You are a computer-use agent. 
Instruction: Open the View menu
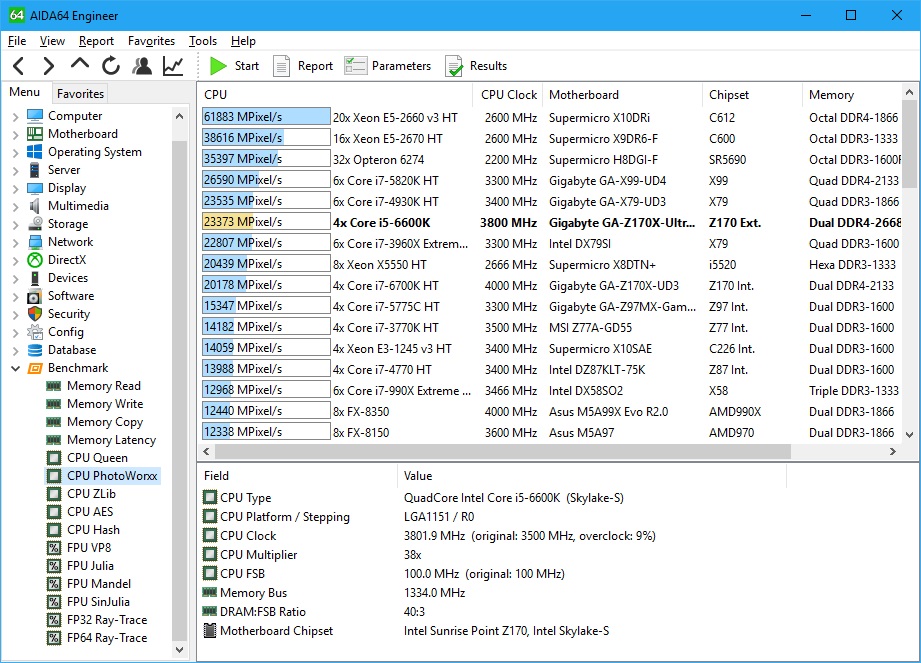coord(52,41)
